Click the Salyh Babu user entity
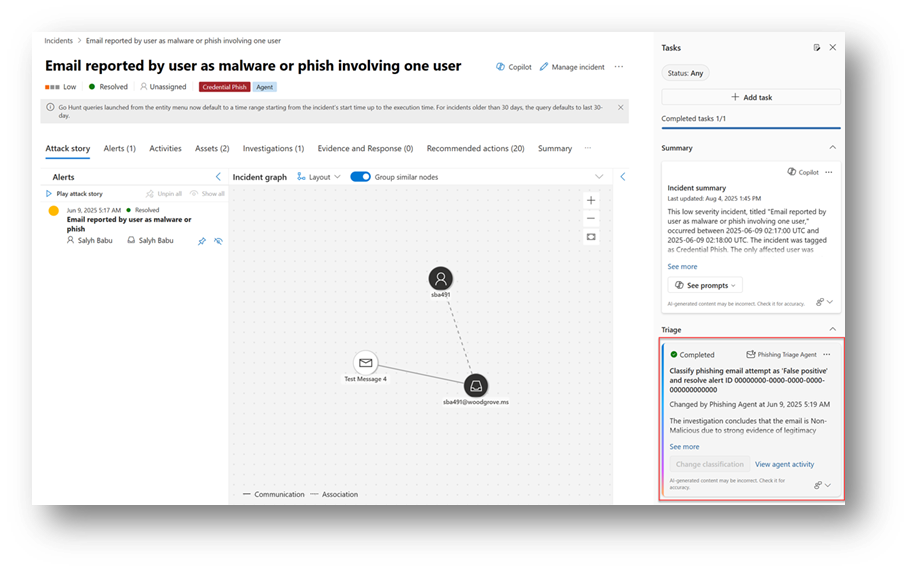Screen dimensions: 910x570 (x=89, y=240)
